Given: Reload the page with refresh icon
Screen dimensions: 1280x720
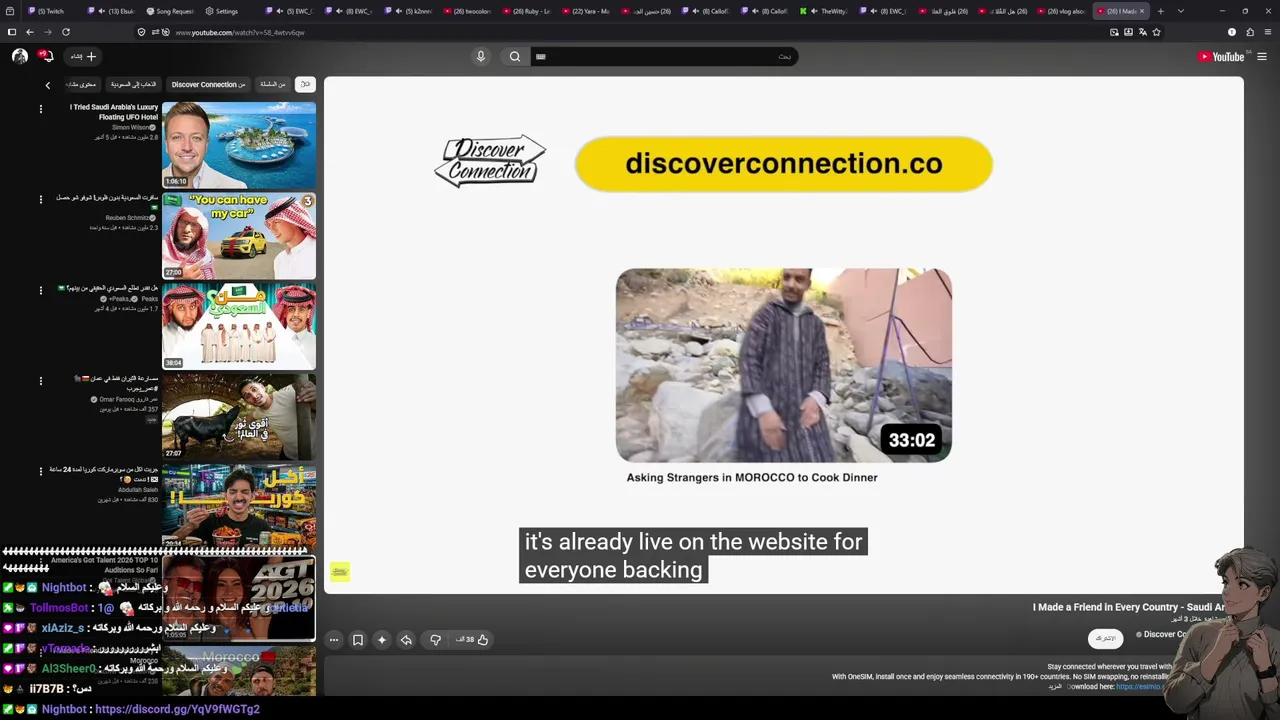Looking at the screenshot, I should 66,32.
